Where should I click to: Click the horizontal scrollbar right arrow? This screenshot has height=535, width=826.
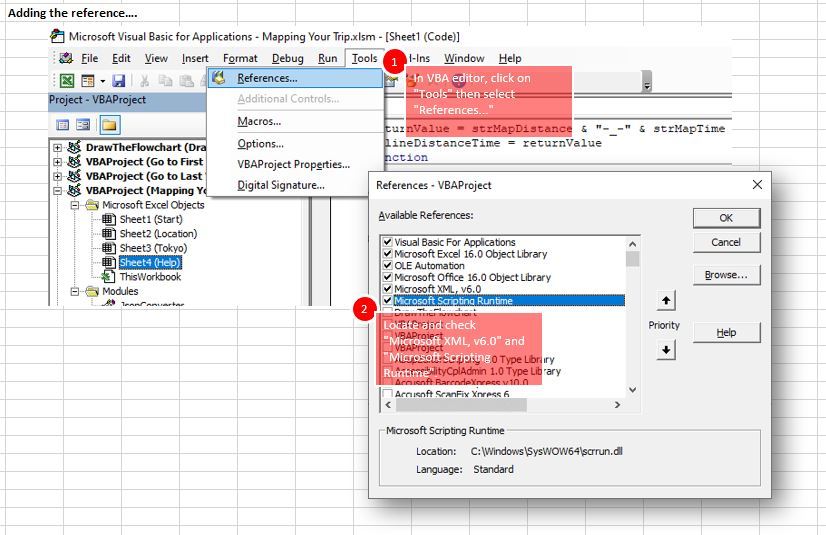pyautogui.click(x=617, y=404)
